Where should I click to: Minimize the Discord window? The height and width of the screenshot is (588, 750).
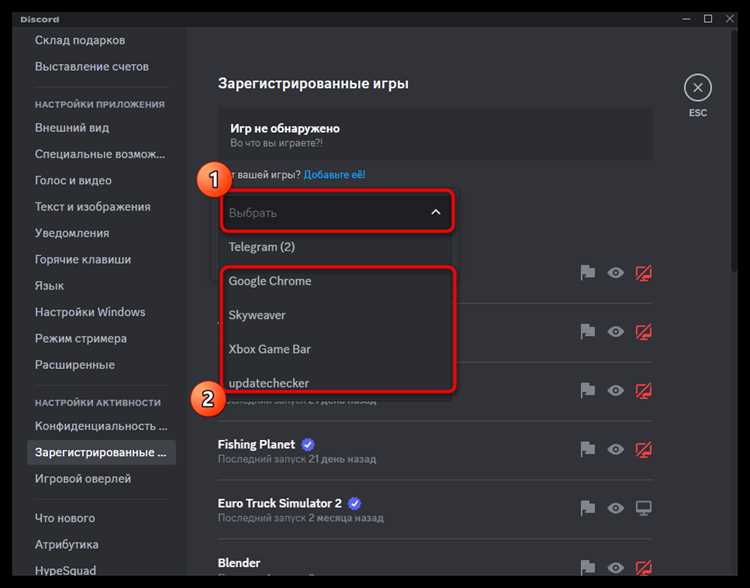[x=686, y=19]
